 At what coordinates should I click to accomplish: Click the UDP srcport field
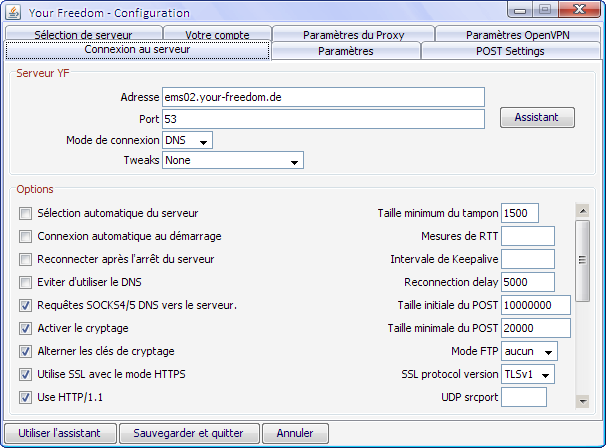pos(524,397)
